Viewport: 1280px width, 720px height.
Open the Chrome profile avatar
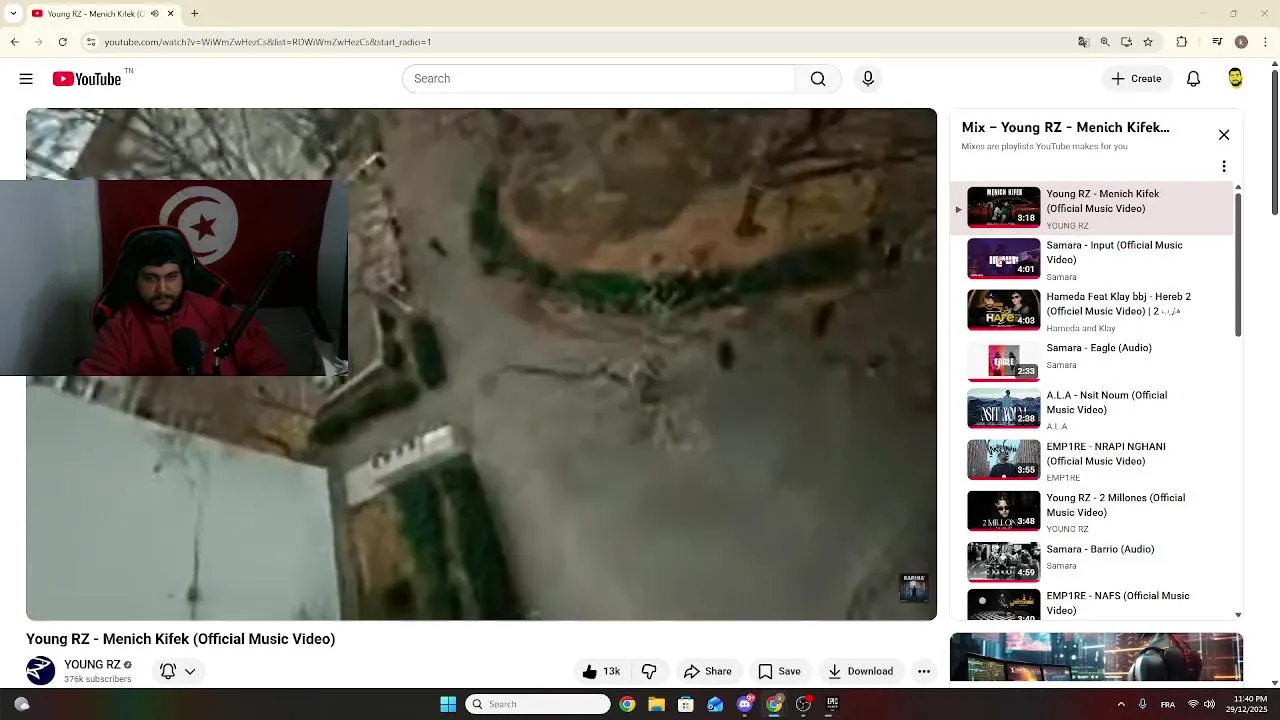coord(1241,42)
